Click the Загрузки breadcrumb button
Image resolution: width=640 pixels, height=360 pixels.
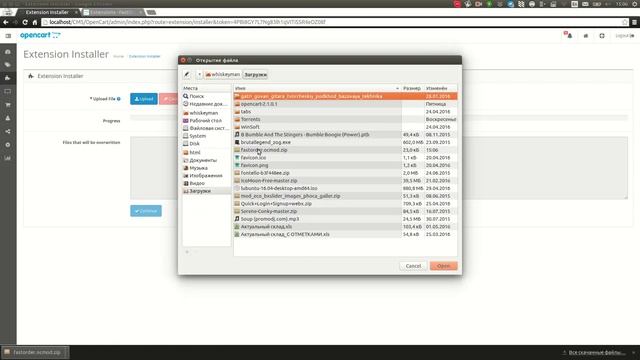256,75
